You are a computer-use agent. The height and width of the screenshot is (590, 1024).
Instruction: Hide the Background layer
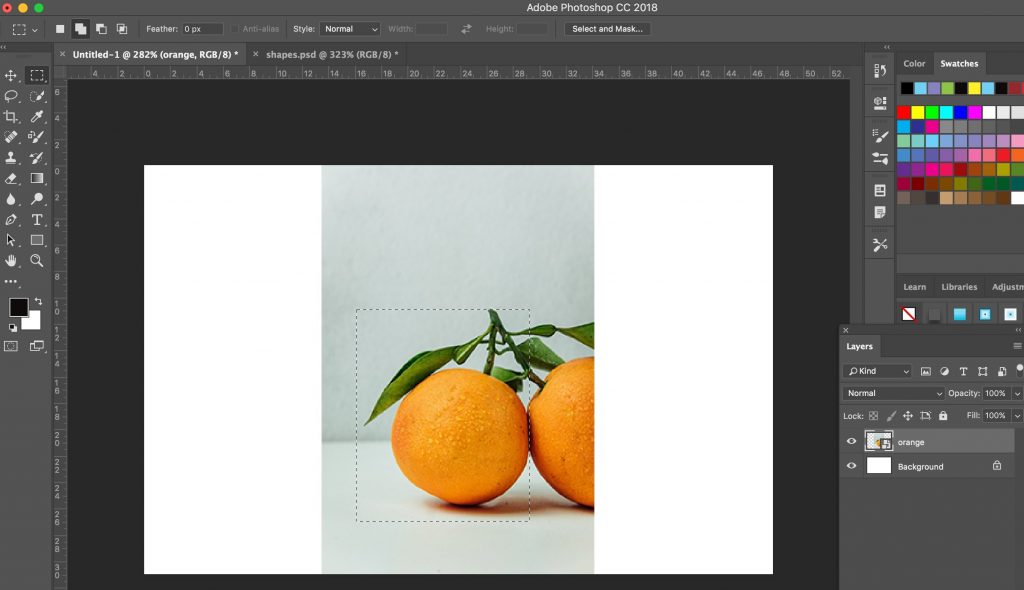852,466
